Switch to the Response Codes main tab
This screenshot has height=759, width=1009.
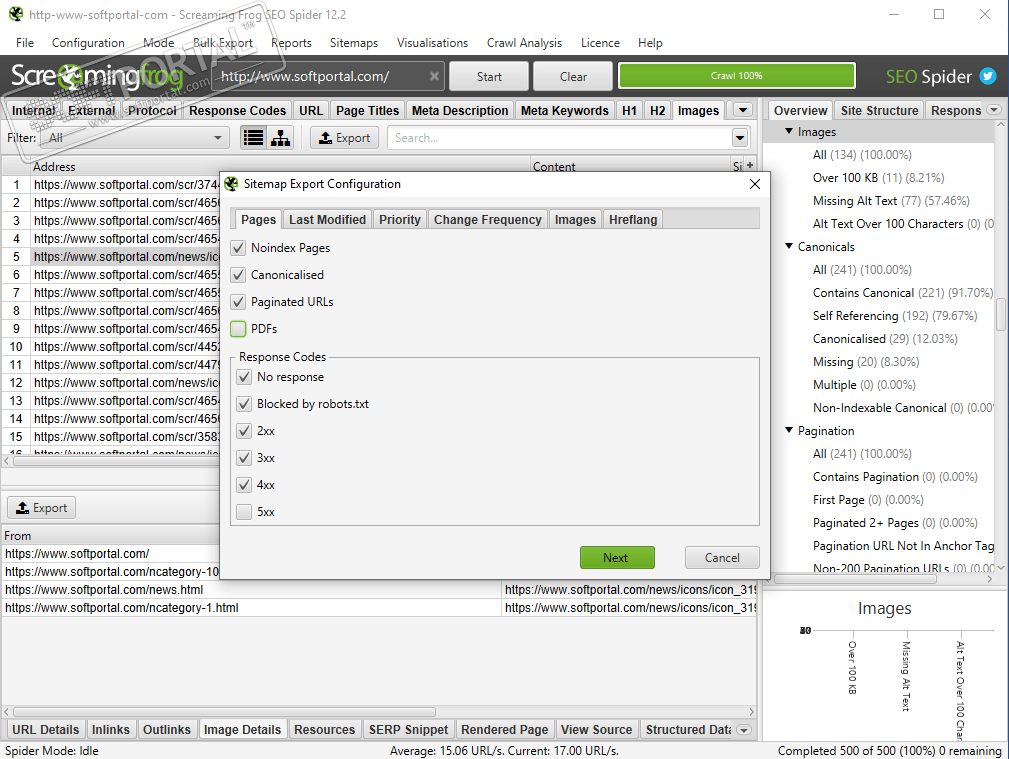[237, 111]
